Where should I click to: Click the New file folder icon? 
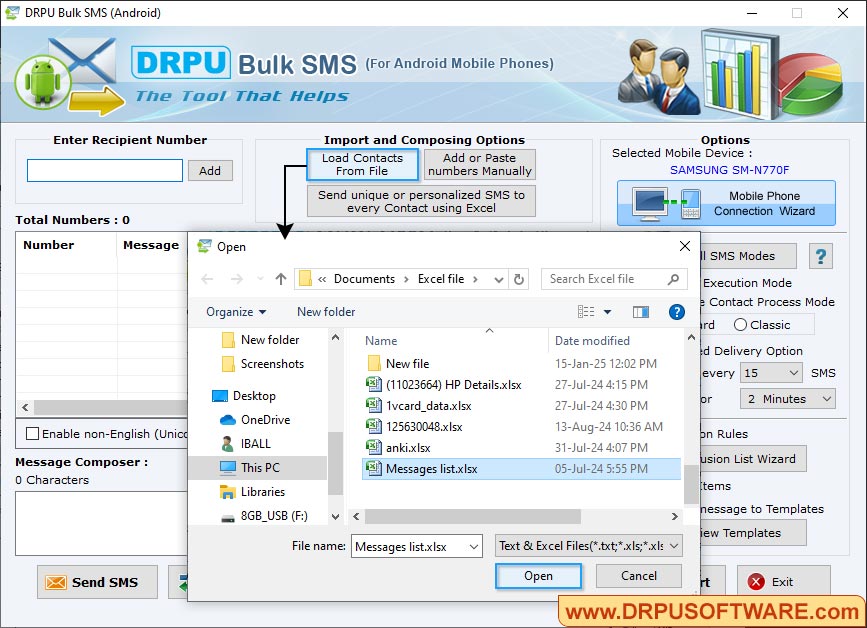(x=374, y=363)
